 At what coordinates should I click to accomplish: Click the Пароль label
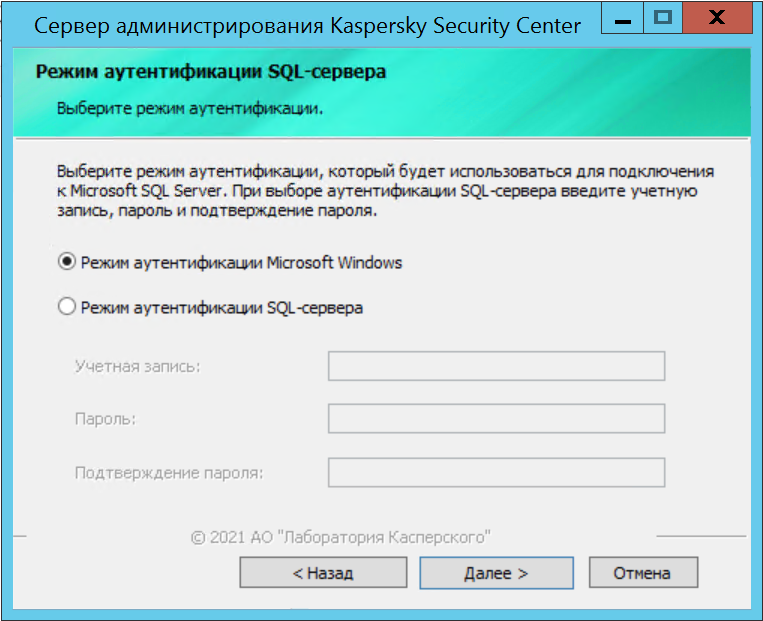pyautogui.click(x=105, y=419)
